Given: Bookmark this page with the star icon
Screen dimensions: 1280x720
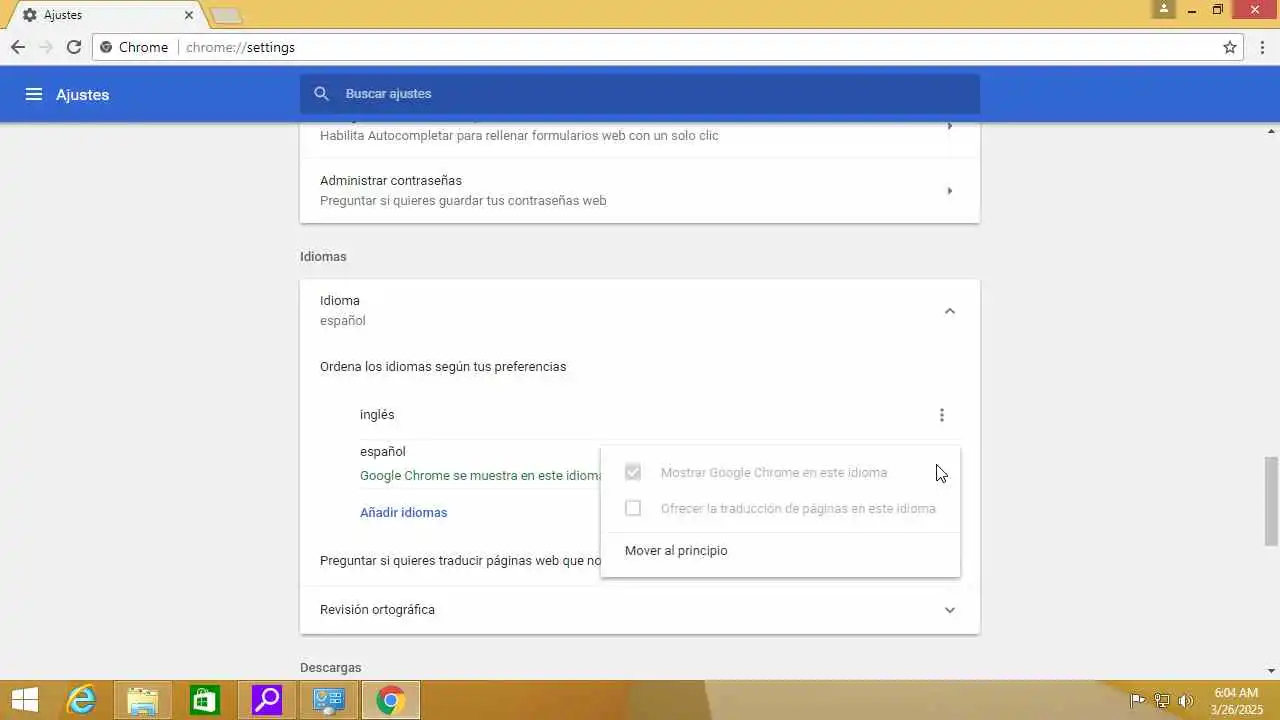Looking at the screenshot, I should (x=1230, y=47).
